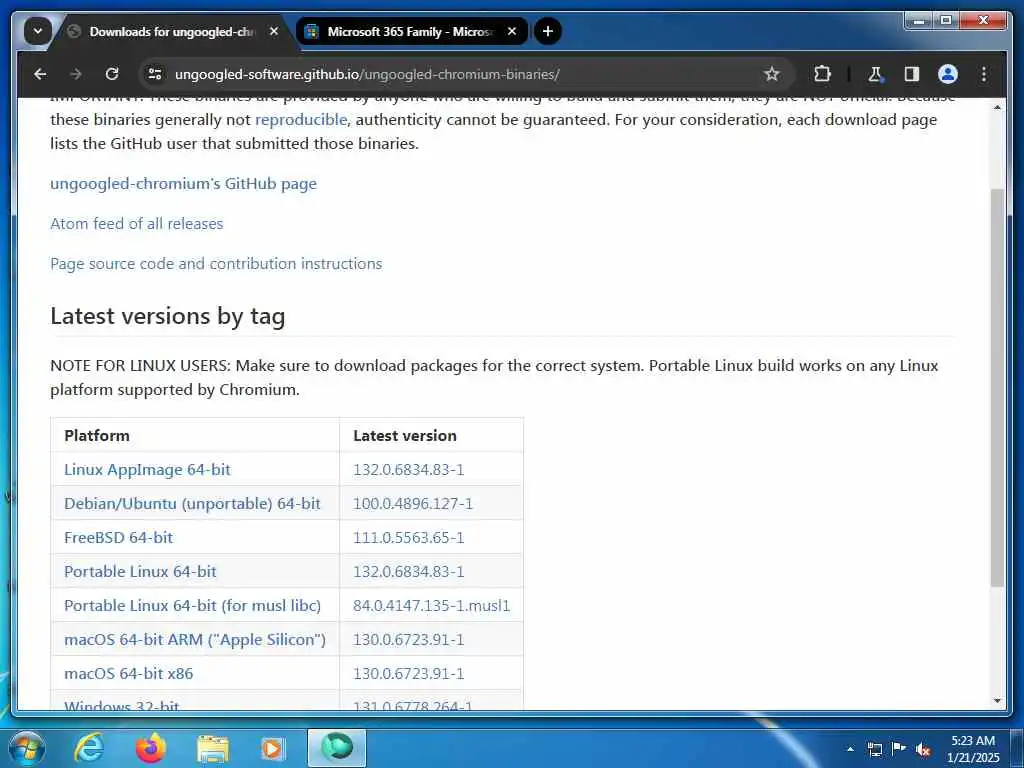
Task: Click the scrollbar up arrow
Action: point(997,107)
